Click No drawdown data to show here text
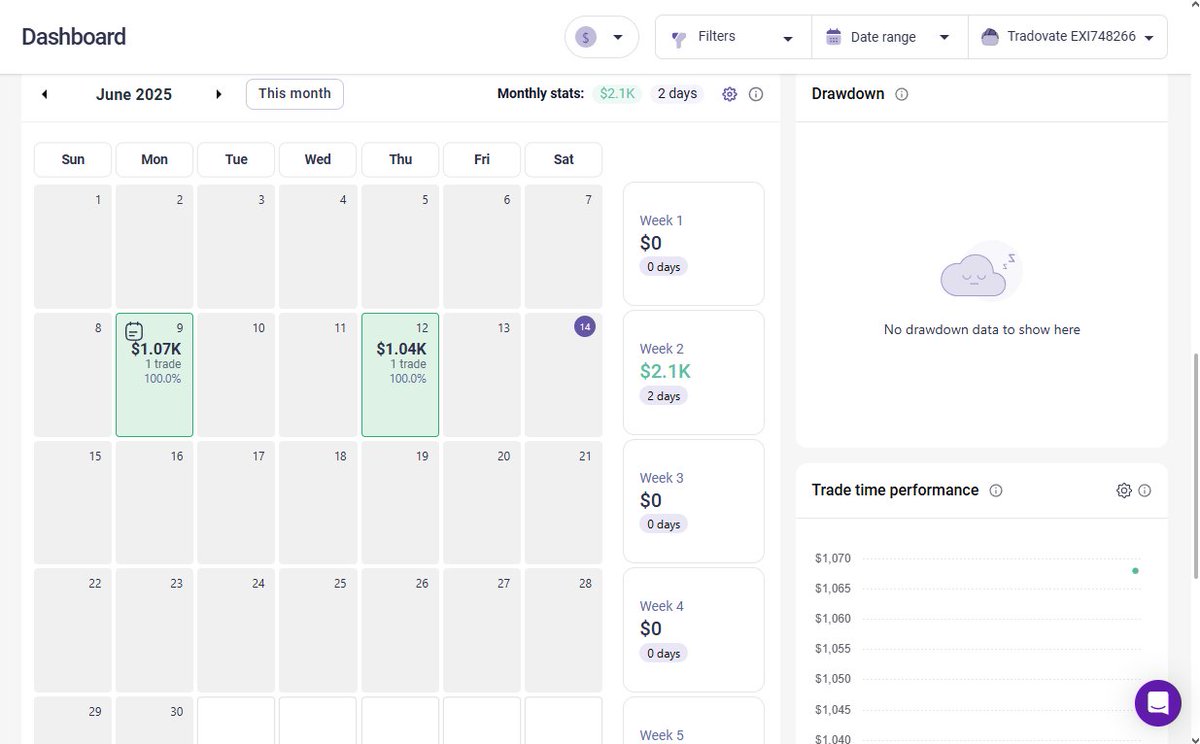 point(982,330)
